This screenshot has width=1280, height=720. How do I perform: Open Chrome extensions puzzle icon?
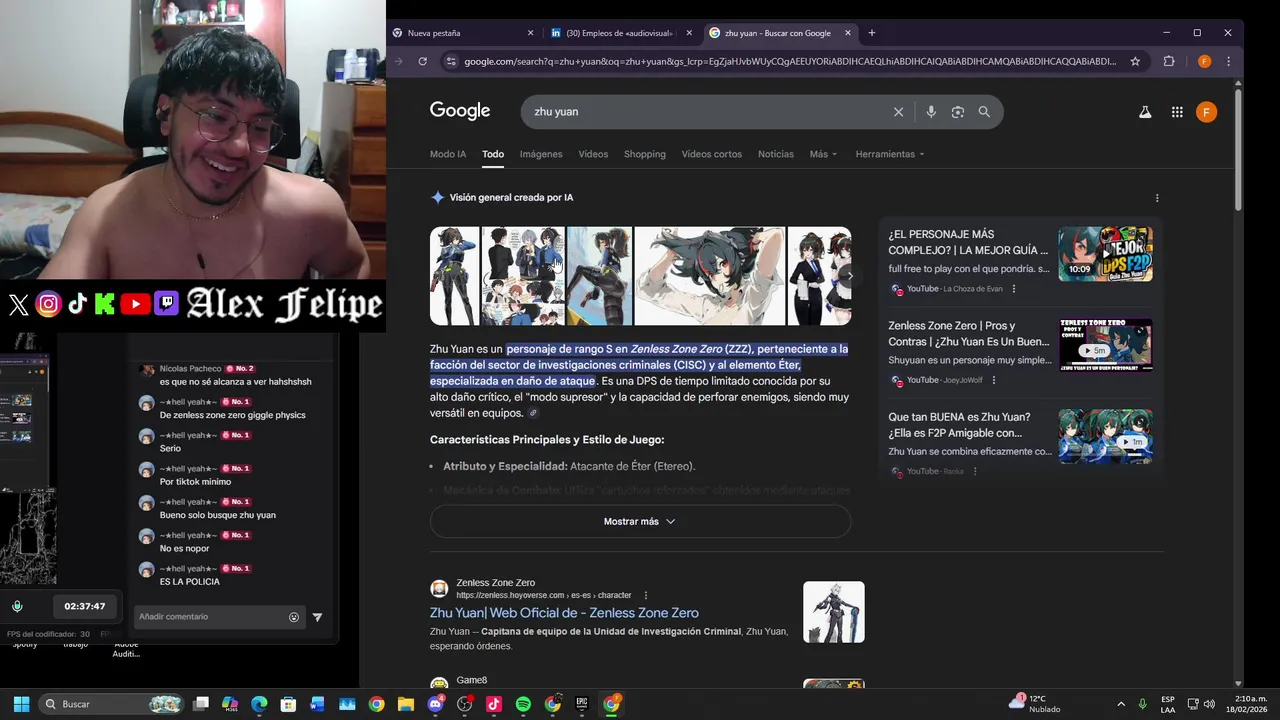(x=1168, y=61)
